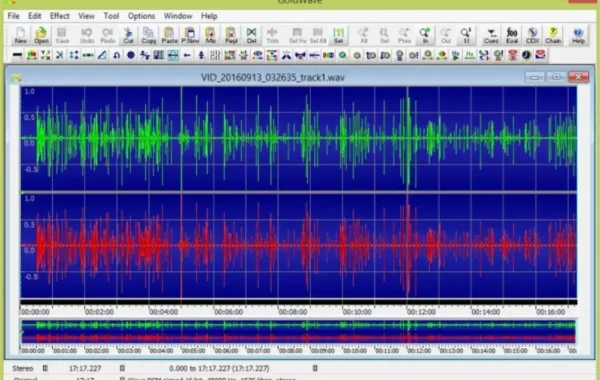Click the black bar effect icon
The width and height of the screenshot is (600, 380).
tap(17, 55)
